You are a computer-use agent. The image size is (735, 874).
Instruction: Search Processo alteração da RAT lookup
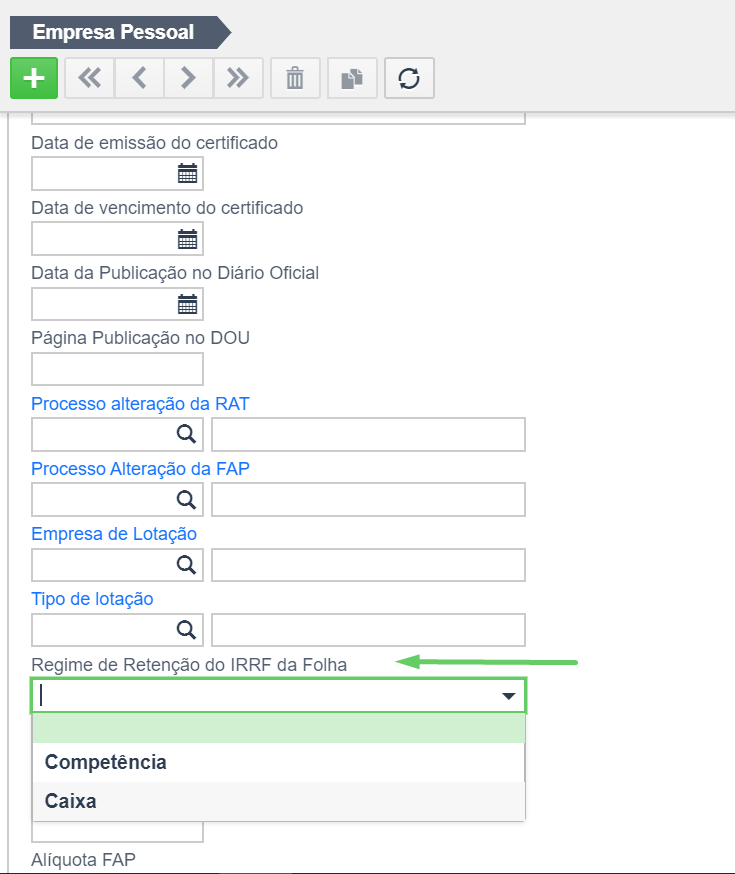pyautogui.click(x=186, y=434)
